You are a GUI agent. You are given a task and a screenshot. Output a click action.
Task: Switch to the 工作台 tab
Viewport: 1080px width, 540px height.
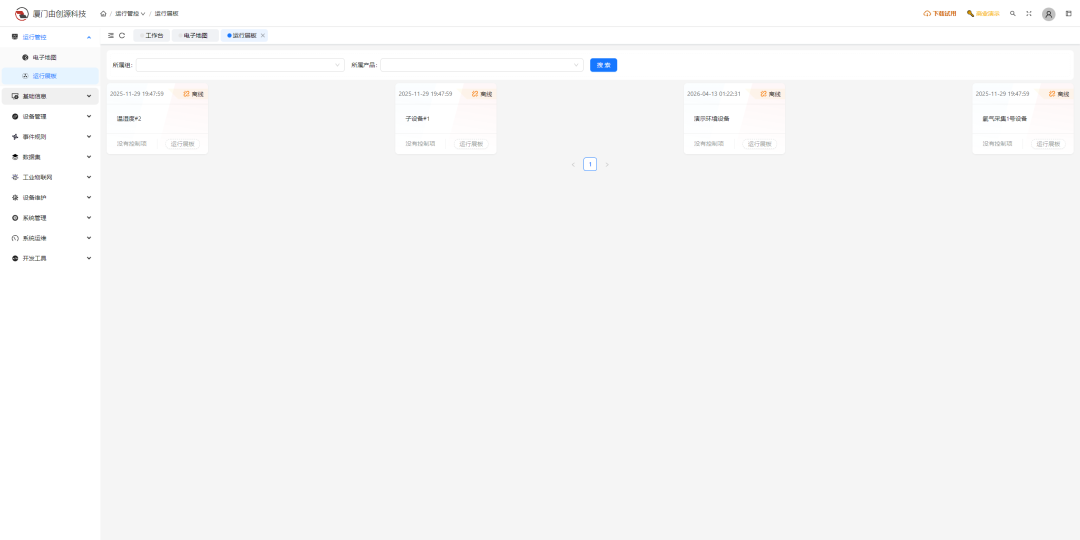(x=153, y=35)
